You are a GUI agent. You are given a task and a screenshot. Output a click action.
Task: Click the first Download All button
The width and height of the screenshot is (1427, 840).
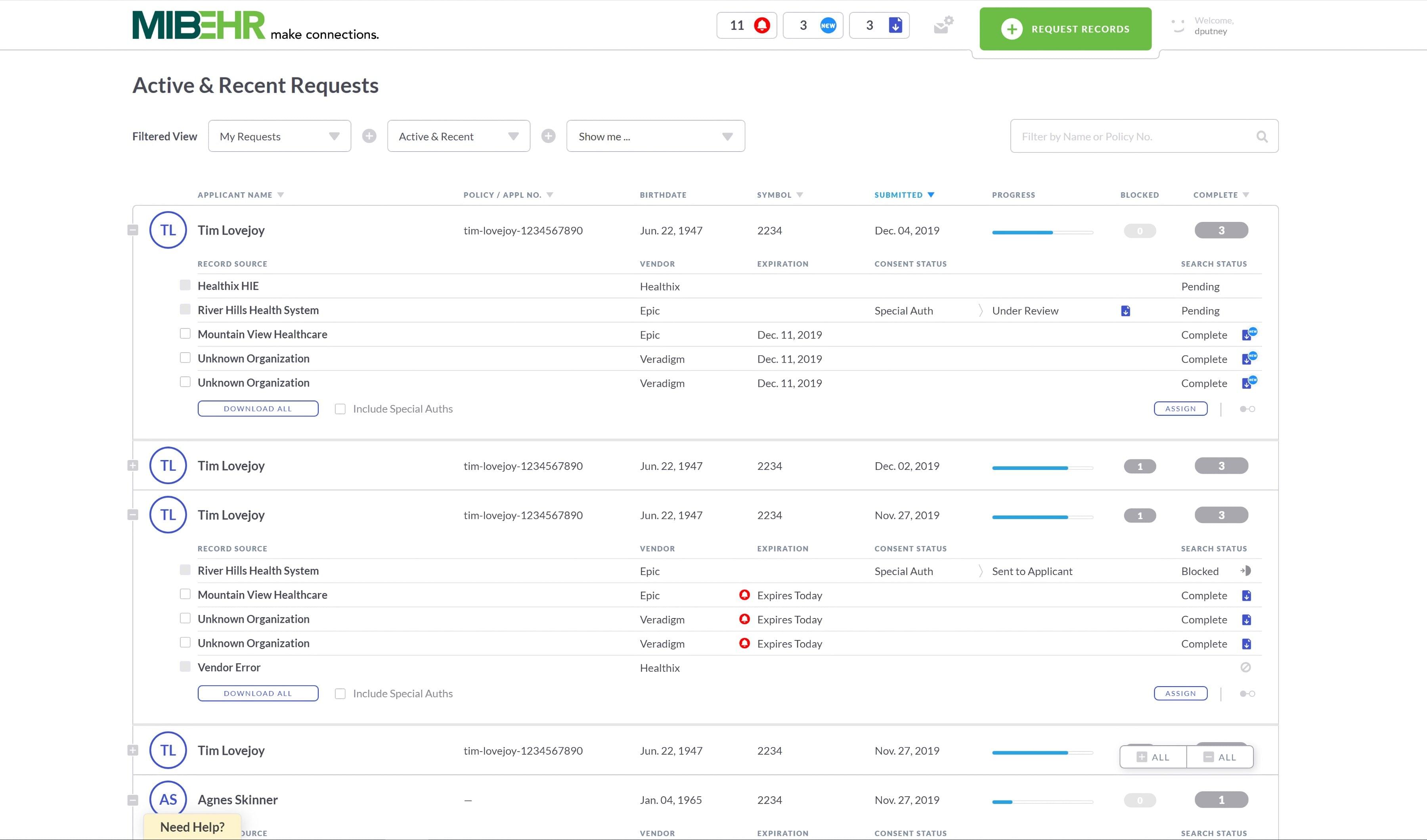[258, 409]
